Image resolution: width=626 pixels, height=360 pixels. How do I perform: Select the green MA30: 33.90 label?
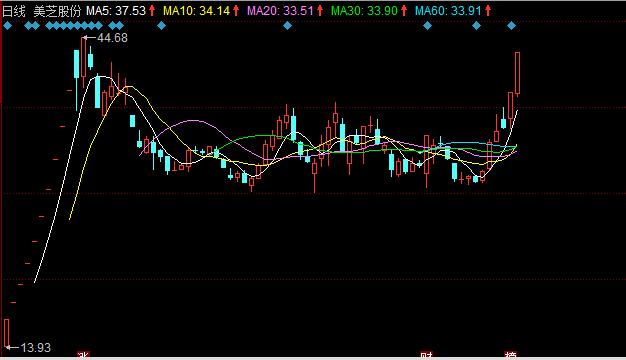coord(365,11)
